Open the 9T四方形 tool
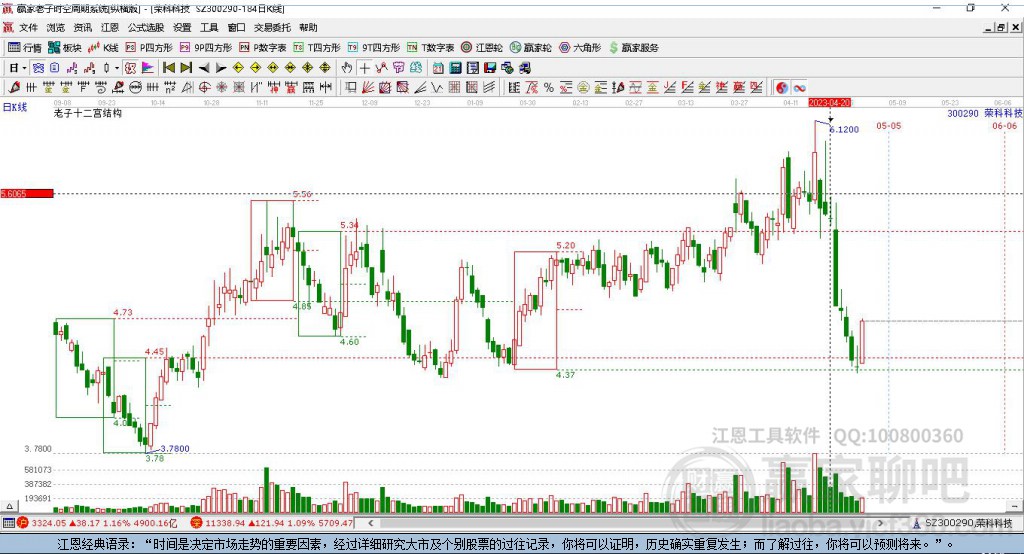This screenshot has height=554, width=1024. 374,48
